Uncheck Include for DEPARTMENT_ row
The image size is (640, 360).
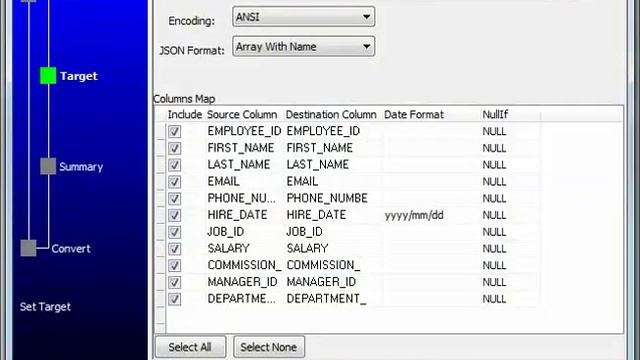[x=174, y=299]
